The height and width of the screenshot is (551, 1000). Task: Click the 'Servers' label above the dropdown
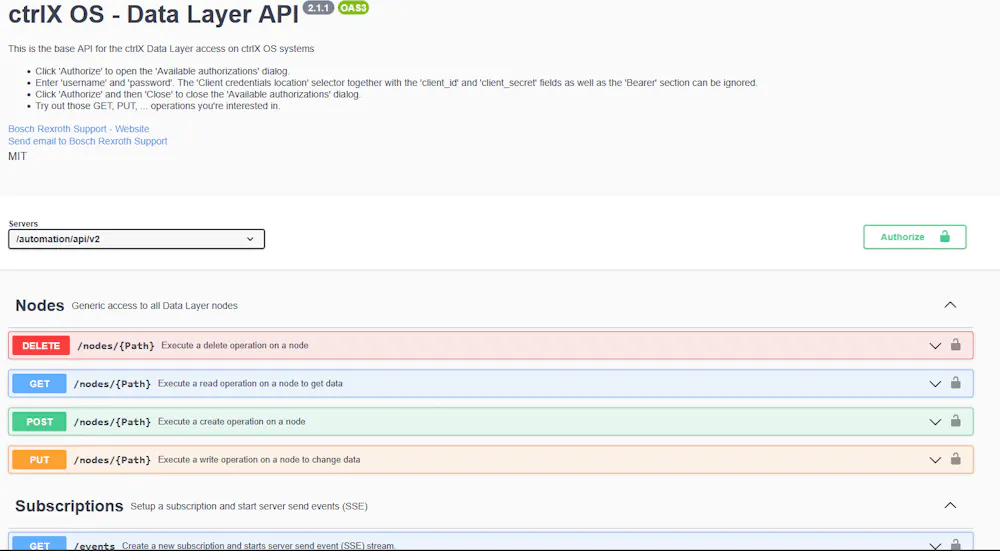click(x=23, y=223)
